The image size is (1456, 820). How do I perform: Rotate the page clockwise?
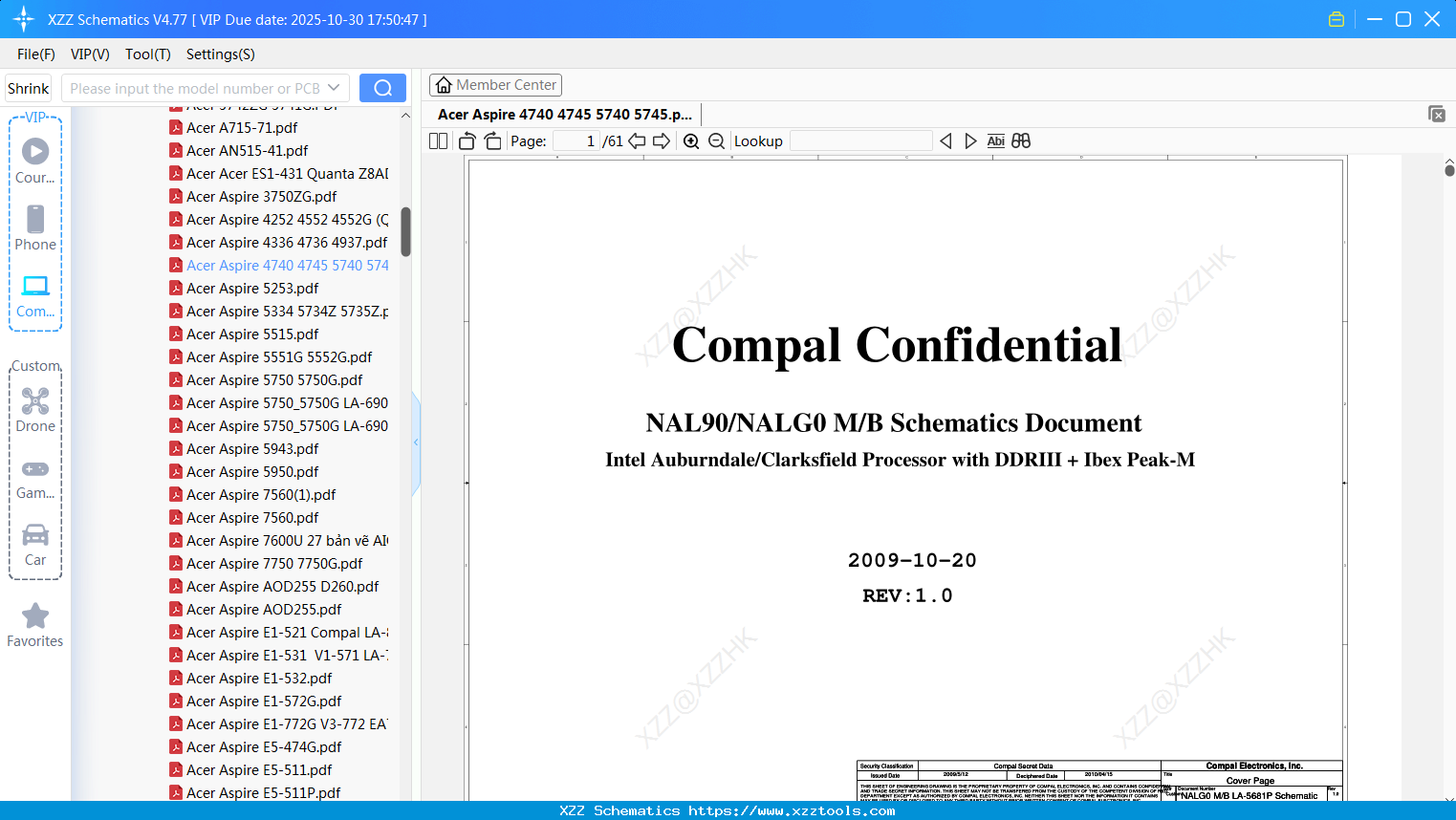492,141
